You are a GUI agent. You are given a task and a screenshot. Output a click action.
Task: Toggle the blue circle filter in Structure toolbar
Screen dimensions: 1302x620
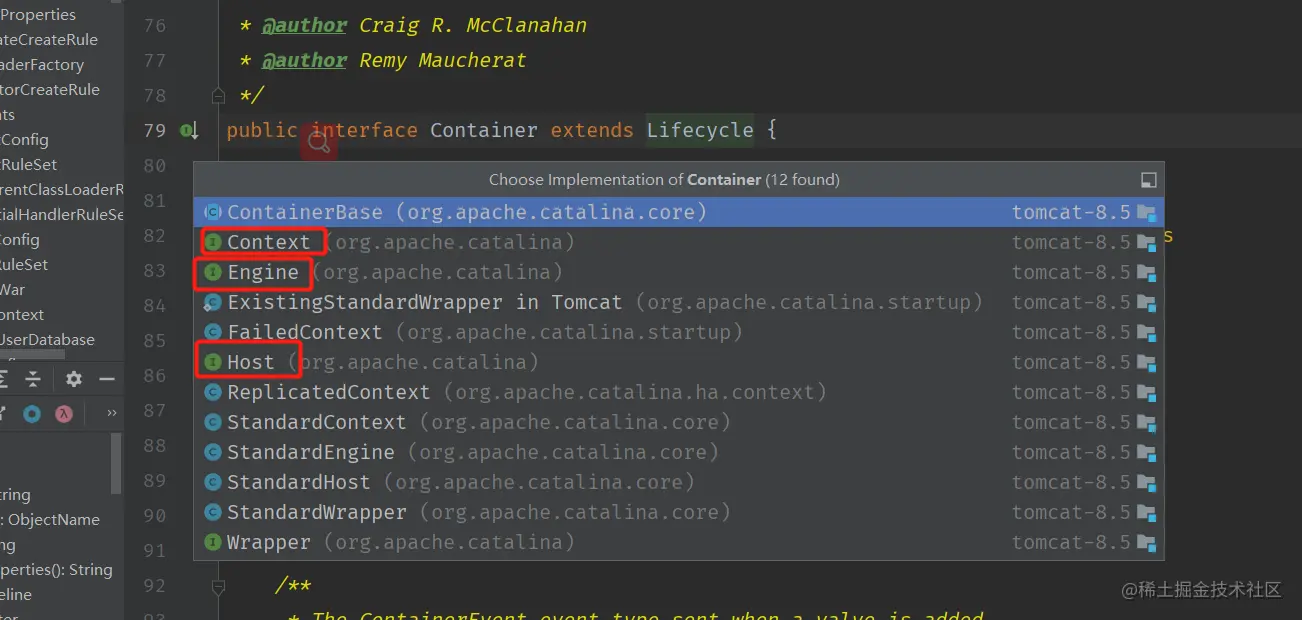coord(32,414)
